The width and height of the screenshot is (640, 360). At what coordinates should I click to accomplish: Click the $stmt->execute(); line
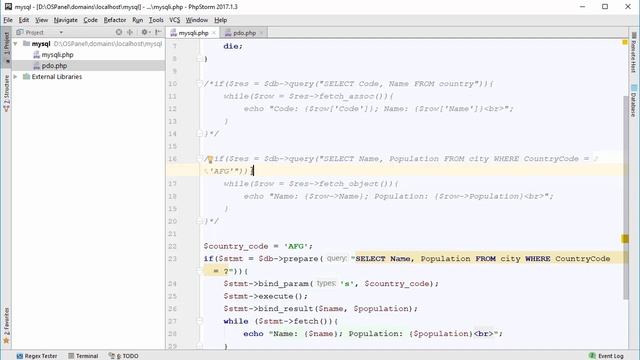pos(265,296)
